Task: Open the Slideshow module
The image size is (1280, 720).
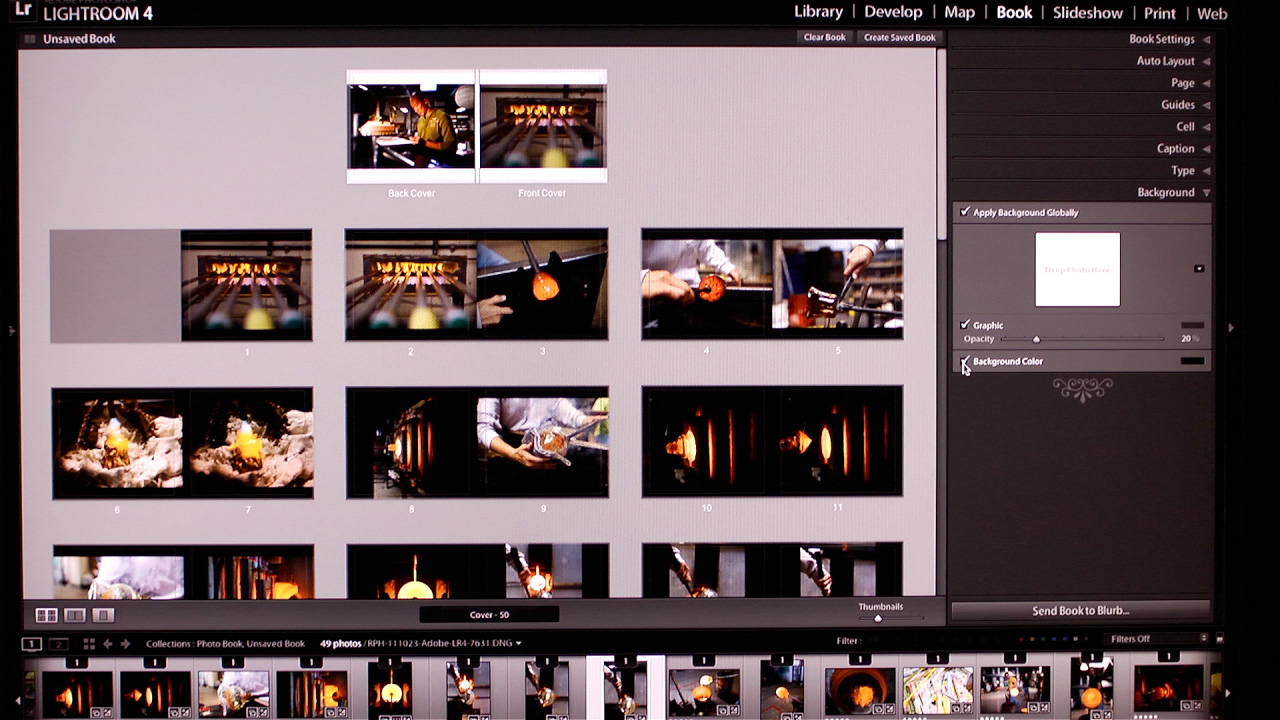Action: pyautogui.click(x=1087, y=12)
